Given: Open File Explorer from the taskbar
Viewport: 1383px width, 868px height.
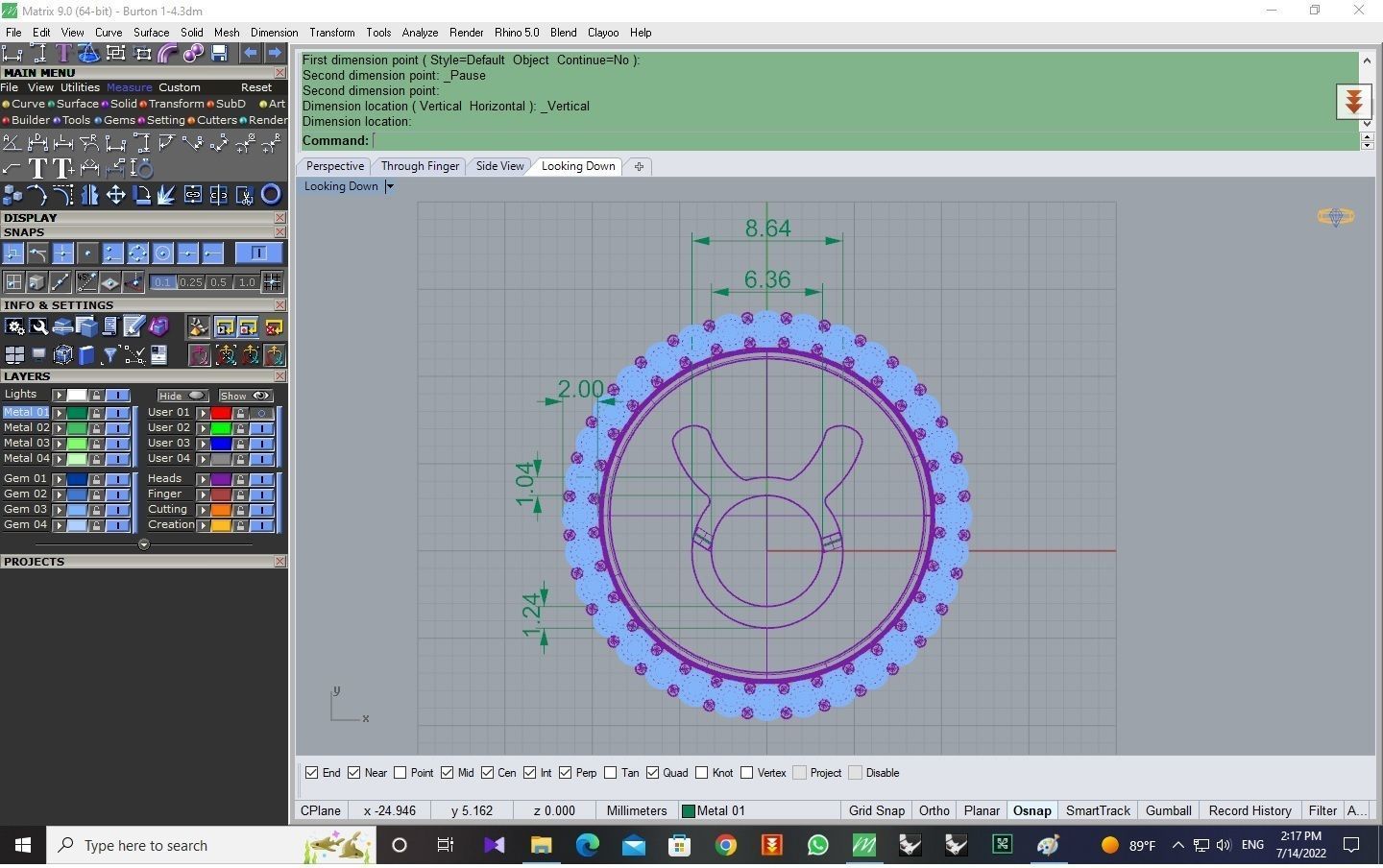Looking at the screenshot, I should (x=541, y=845).
